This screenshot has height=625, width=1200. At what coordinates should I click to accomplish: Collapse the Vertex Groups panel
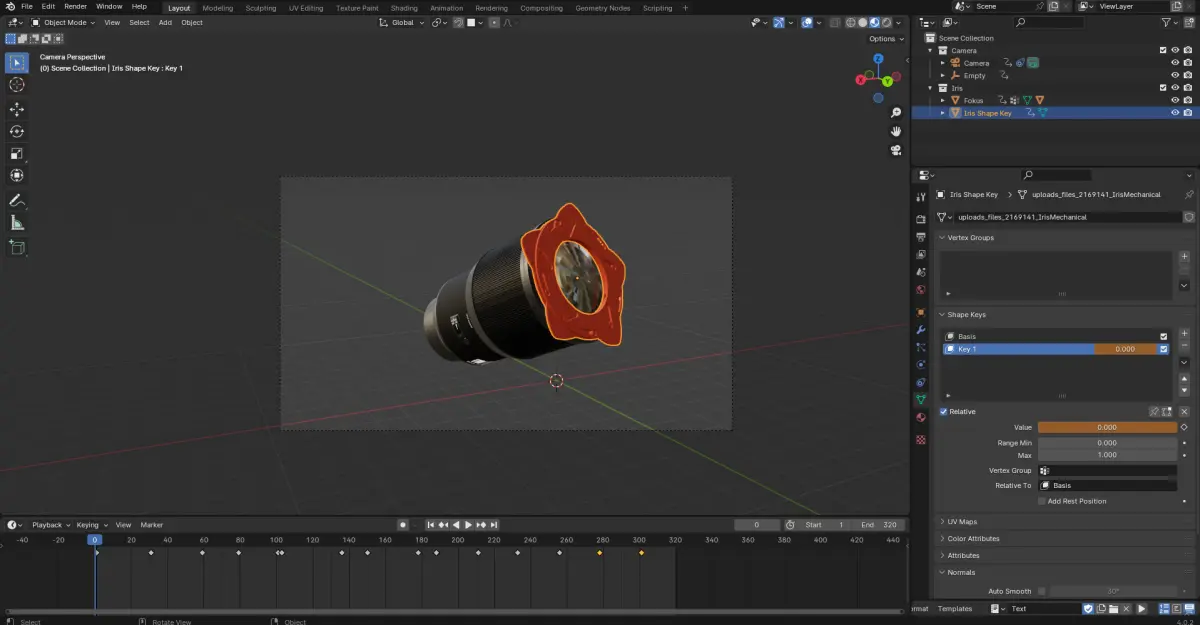click(x=970, y=238)
